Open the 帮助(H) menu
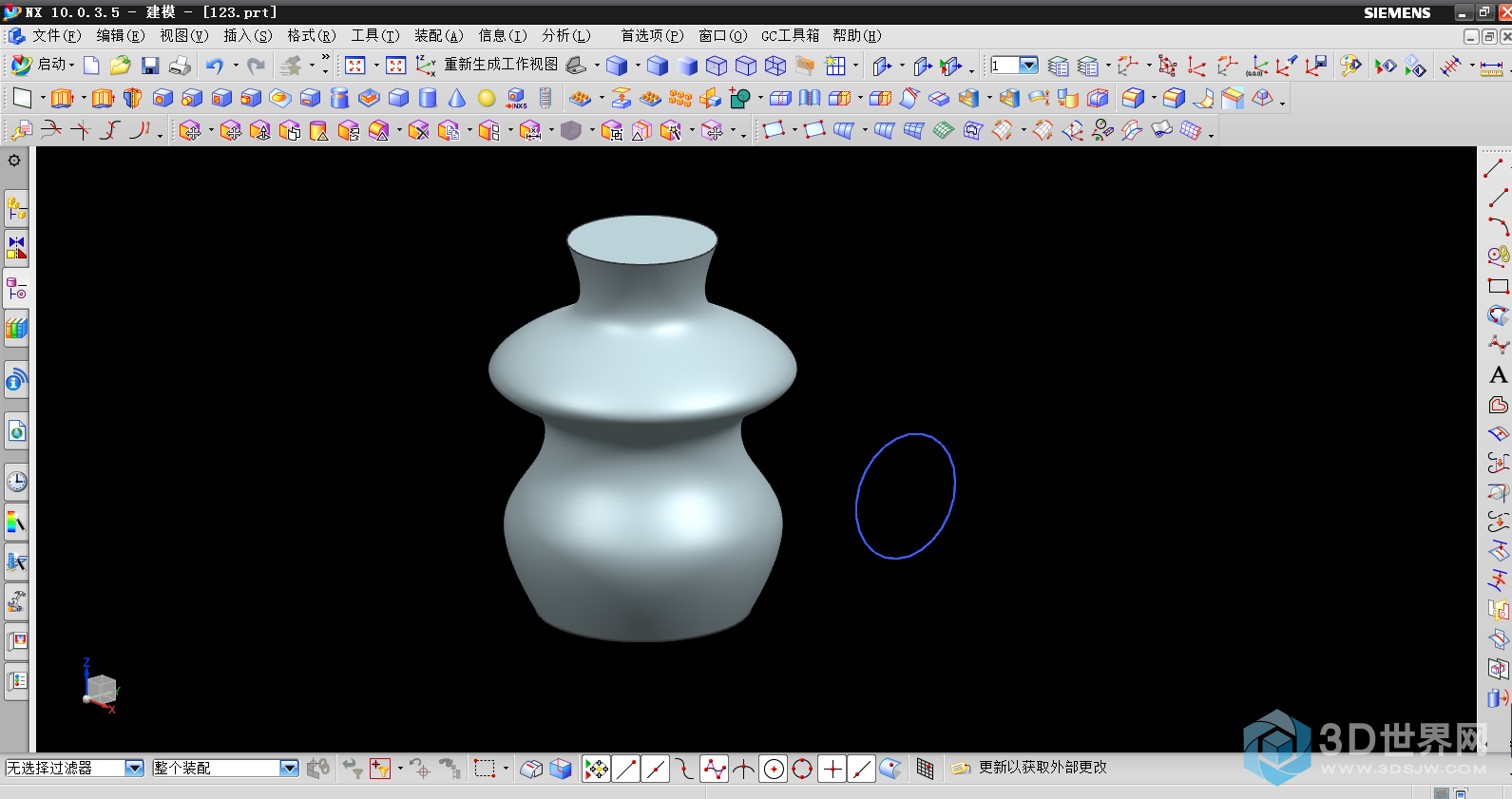 tap(856, 35)
